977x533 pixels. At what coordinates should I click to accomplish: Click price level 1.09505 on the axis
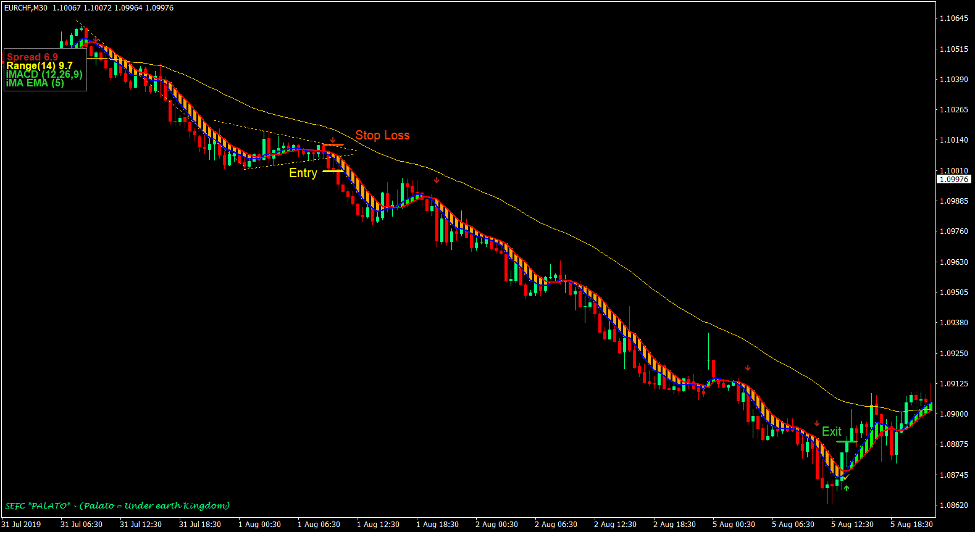click(x=954, y=292)
